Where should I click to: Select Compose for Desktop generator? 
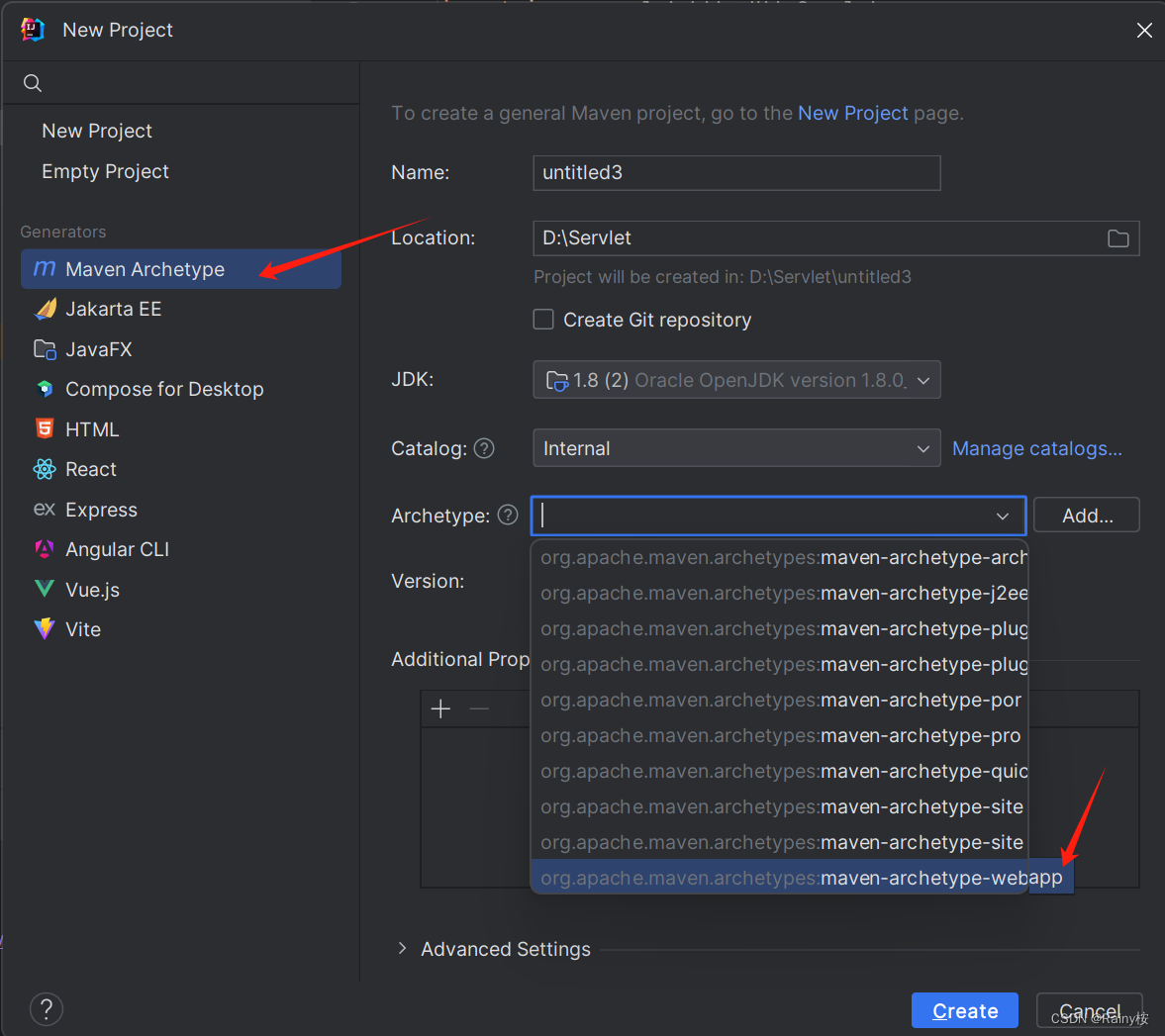[181, 389]
